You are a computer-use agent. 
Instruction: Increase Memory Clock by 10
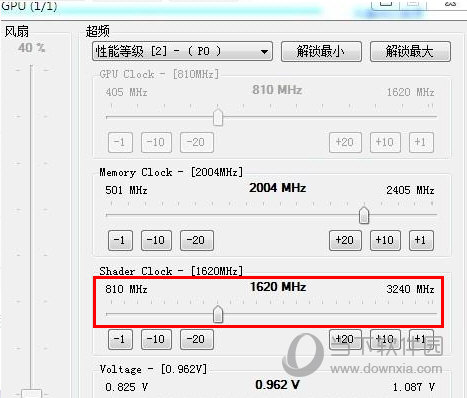(385, 240)
